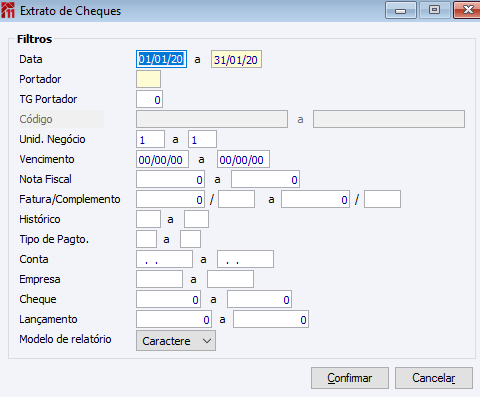Close the Extrato de Cheques window
This screenshot has width=480, height=397.
(x=467, y=10)
